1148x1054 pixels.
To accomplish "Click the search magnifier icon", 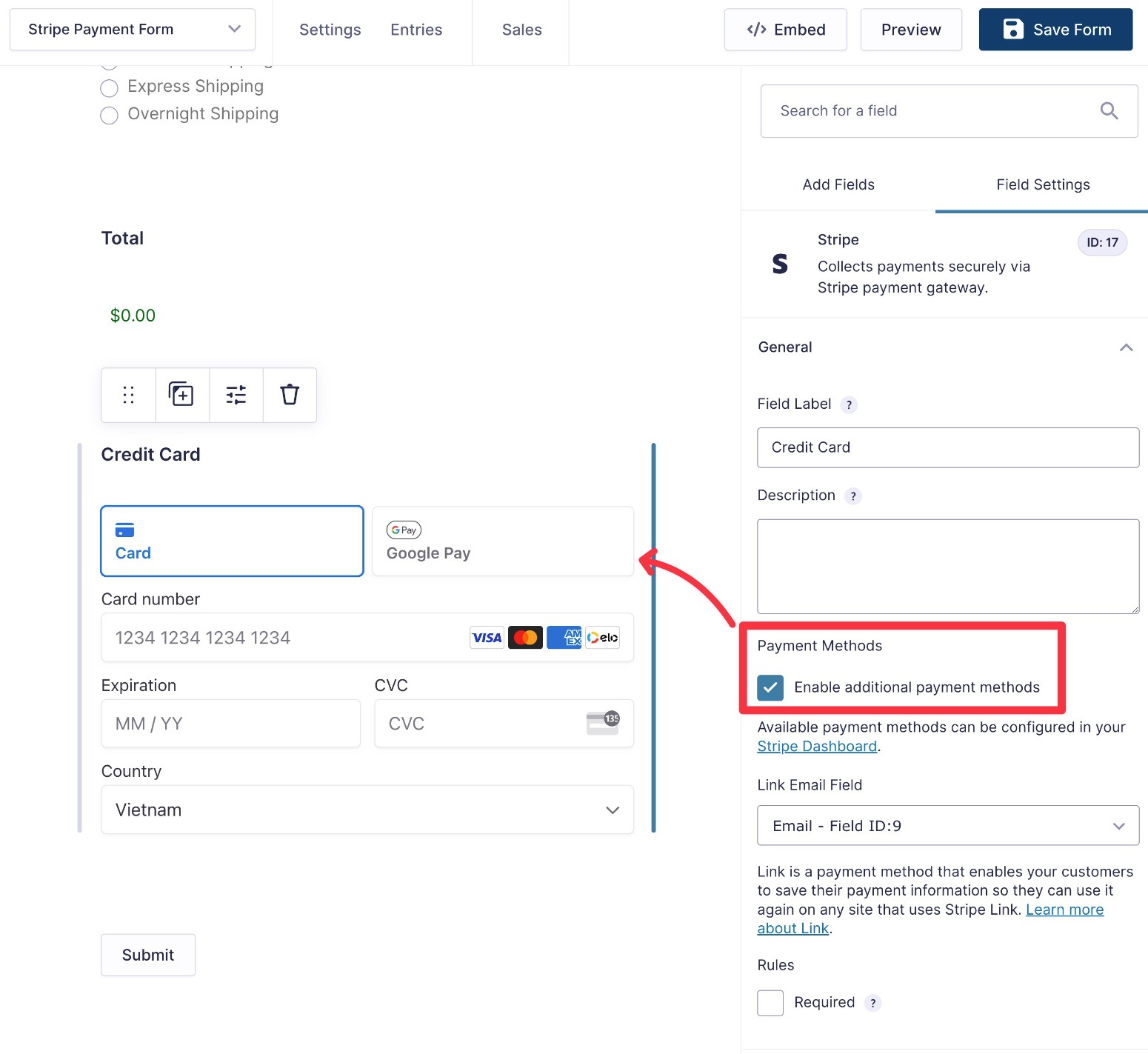I will [1109, 111].
